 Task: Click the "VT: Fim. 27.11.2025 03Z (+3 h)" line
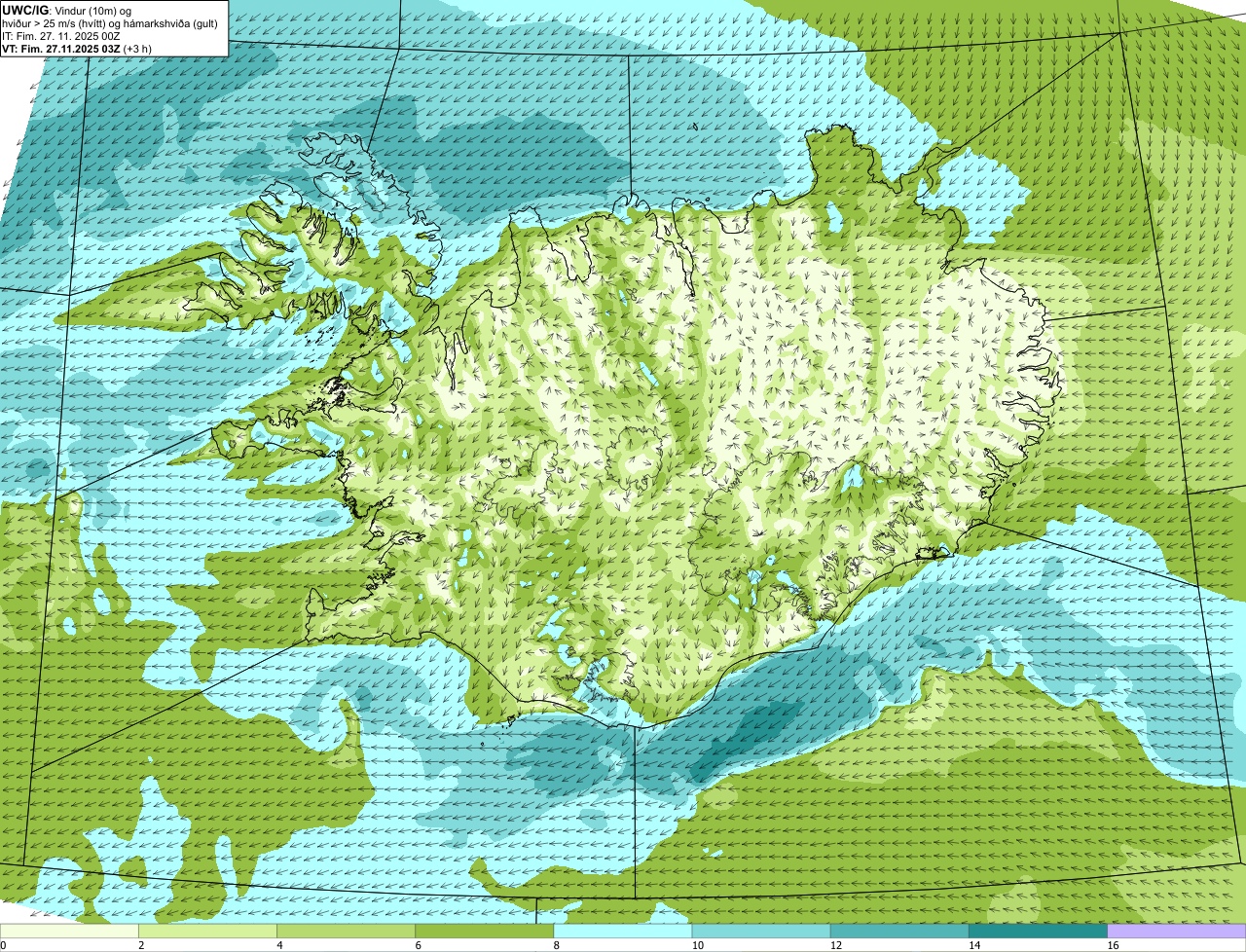coord(77,49)
